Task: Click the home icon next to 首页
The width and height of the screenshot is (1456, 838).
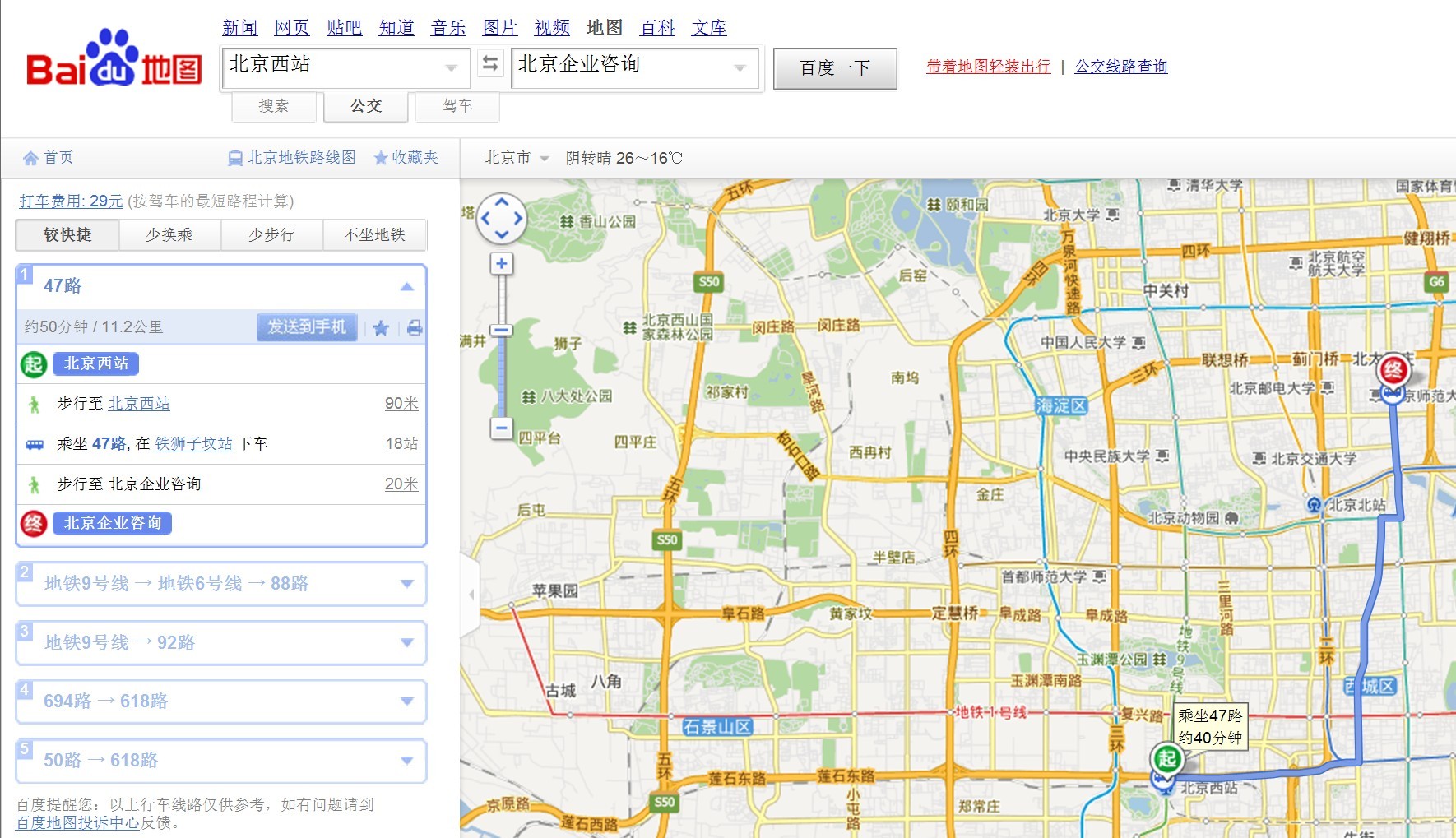Action: click(x=30, y=158)
